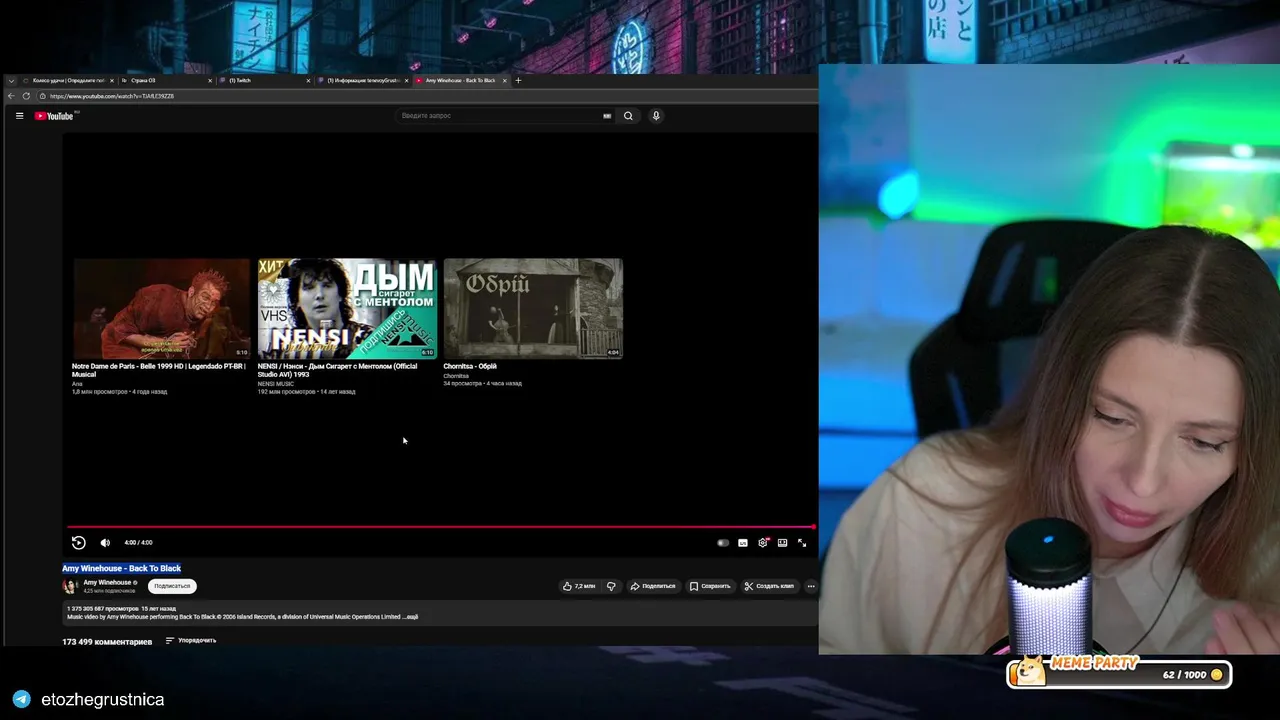Image resolution: width=1280 pixels, height=720 pixels.
Task: Open the Chornitsa Обрій video thumbnail
Action: [x=533, y=309]
